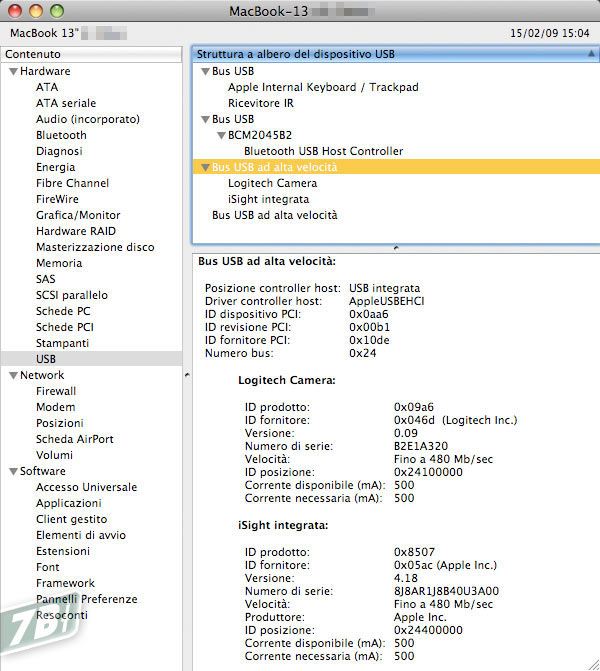Open Applicazioni under Software

pos(69,503)
